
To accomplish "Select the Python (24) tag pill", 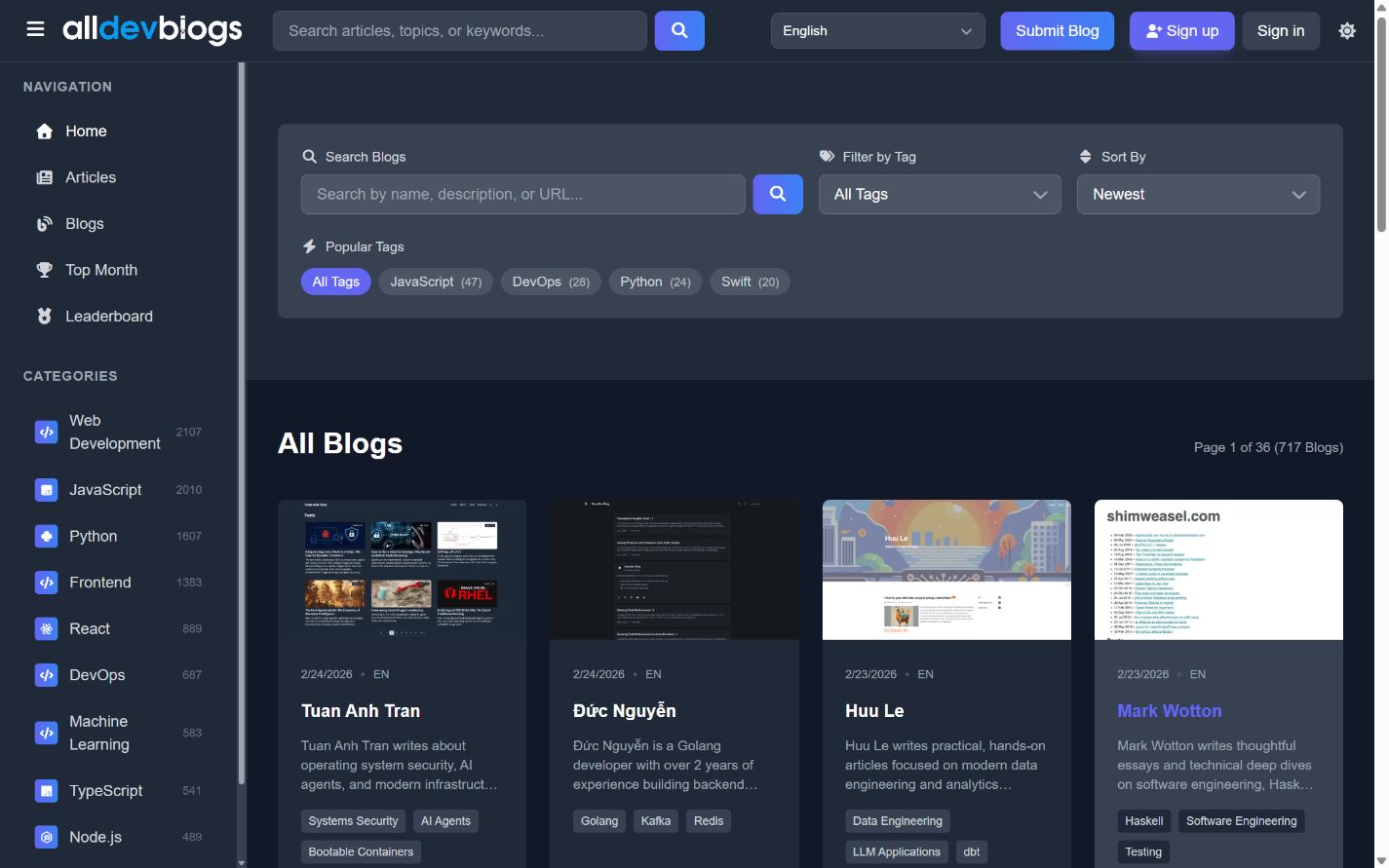I will [x=655, y=282].
